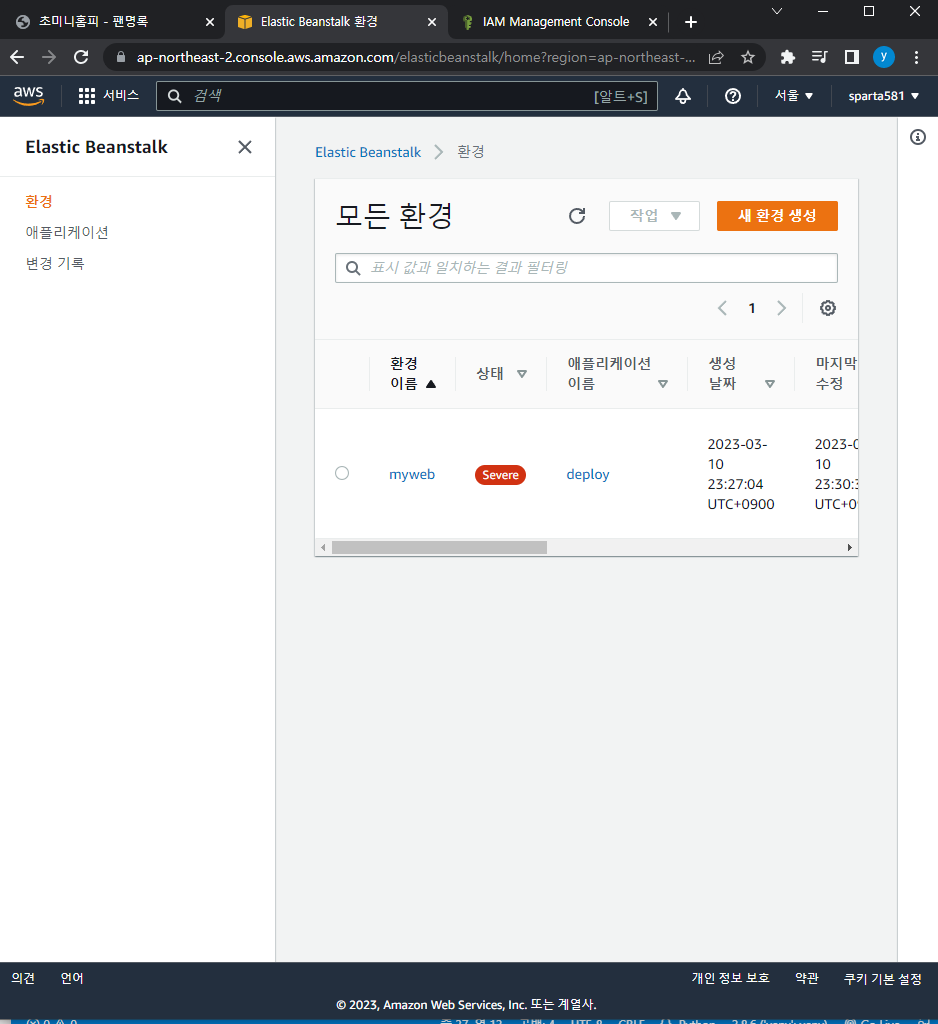
Task: Open the 약관 terms link
Action: tap(807, 978)
